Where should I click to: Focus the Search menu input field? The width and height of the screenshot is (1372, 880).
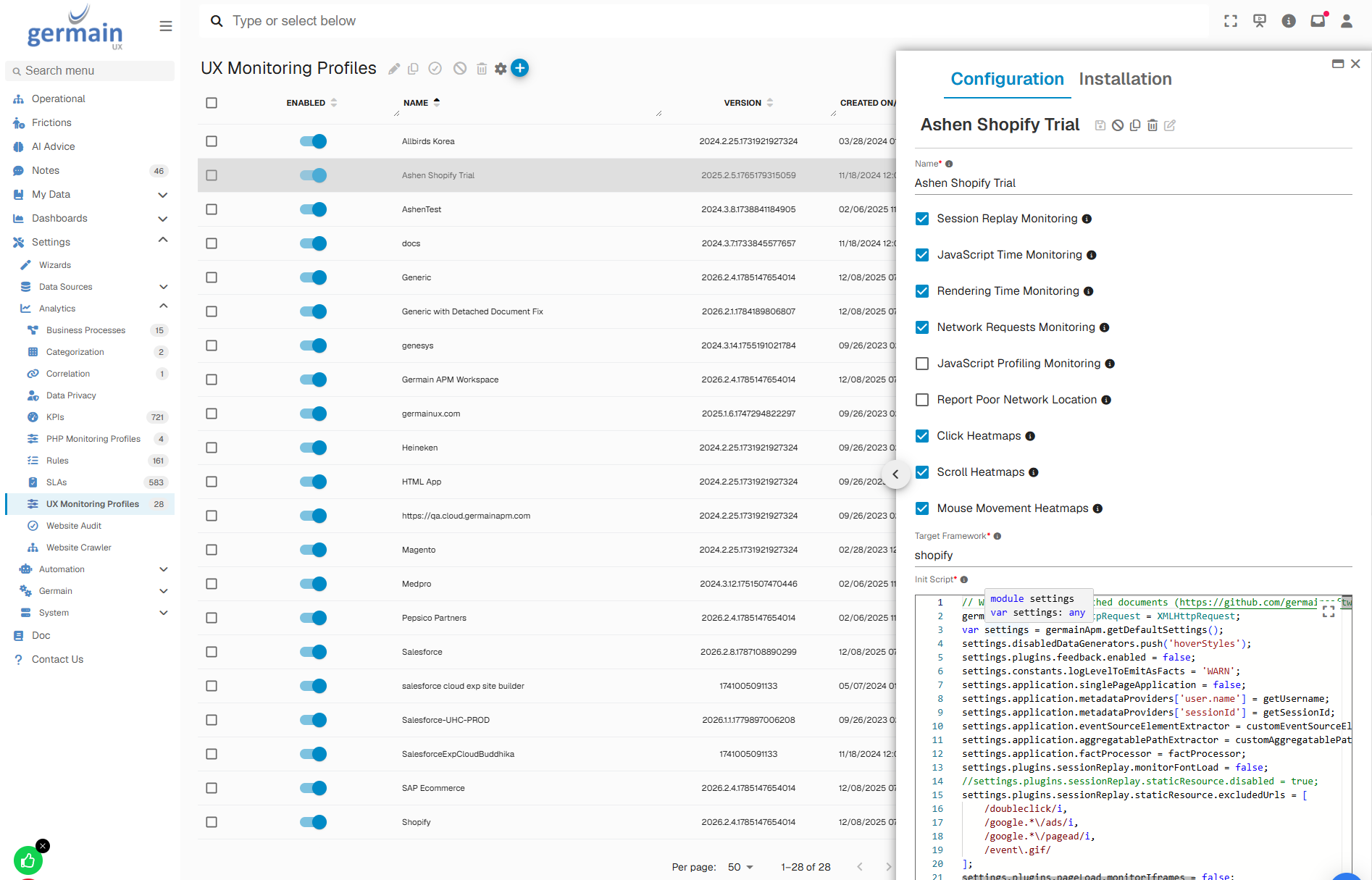click(90, 71)
